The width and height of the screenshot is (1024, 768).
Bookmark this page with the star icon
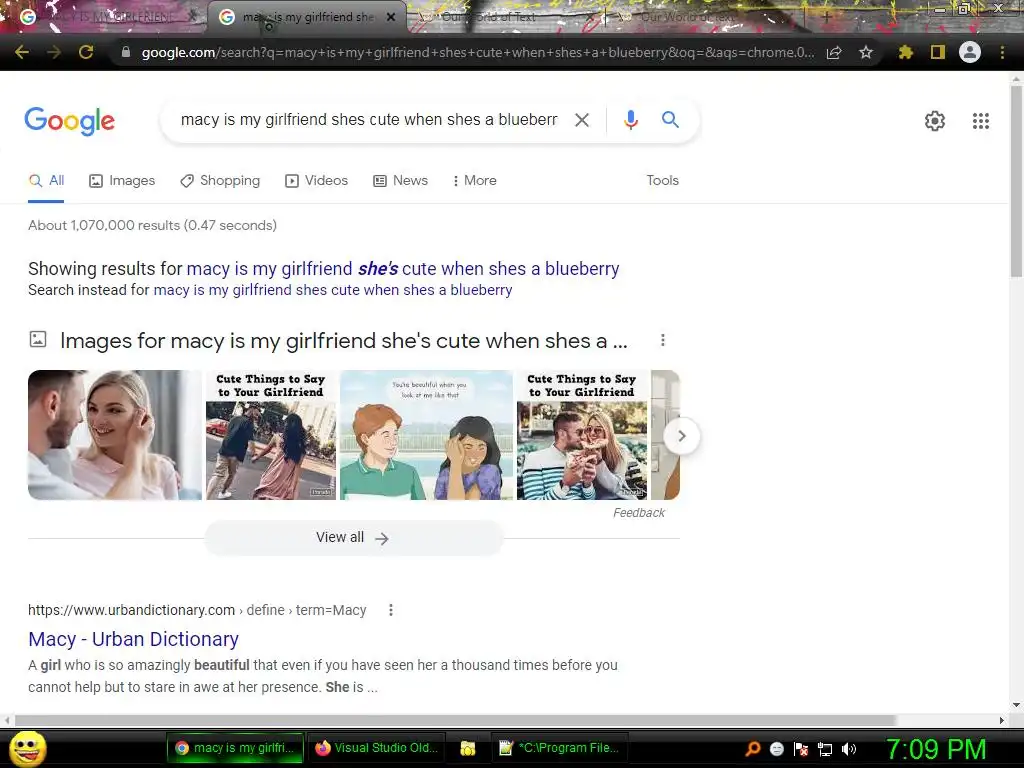[866, 52]
